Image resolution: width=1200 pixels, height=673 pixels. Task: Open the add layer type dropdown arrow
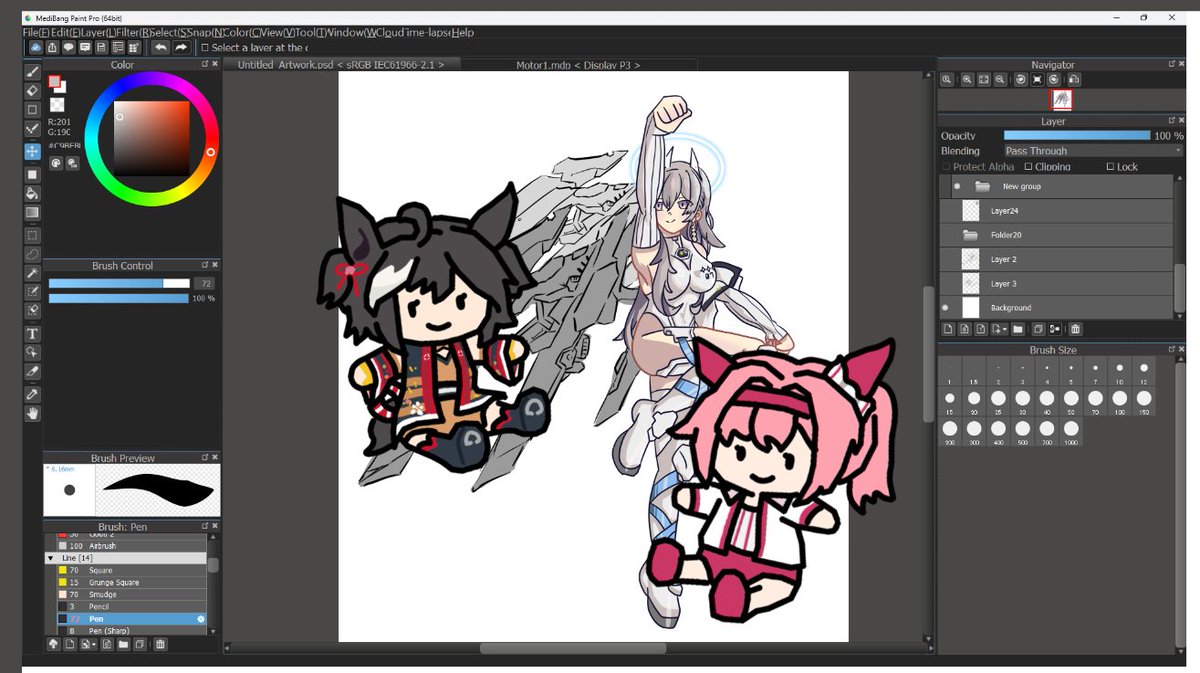coord(1005,328)
